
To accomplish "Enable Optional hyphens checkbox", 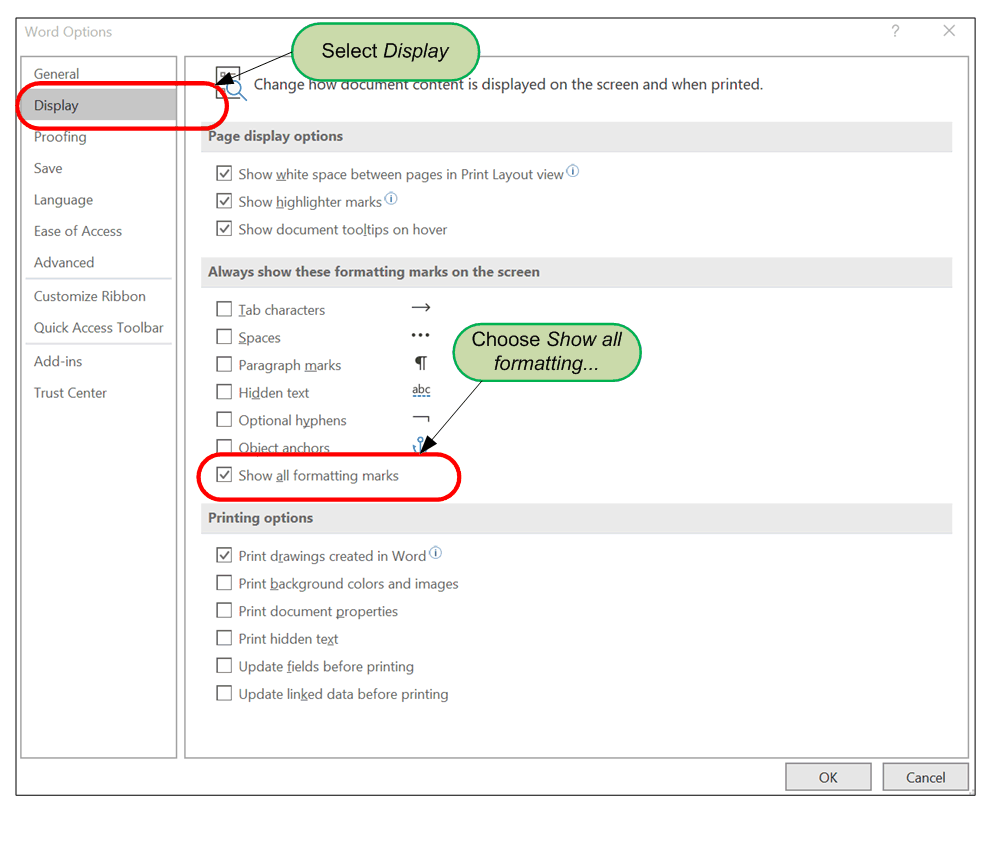I will coord(224,419).
